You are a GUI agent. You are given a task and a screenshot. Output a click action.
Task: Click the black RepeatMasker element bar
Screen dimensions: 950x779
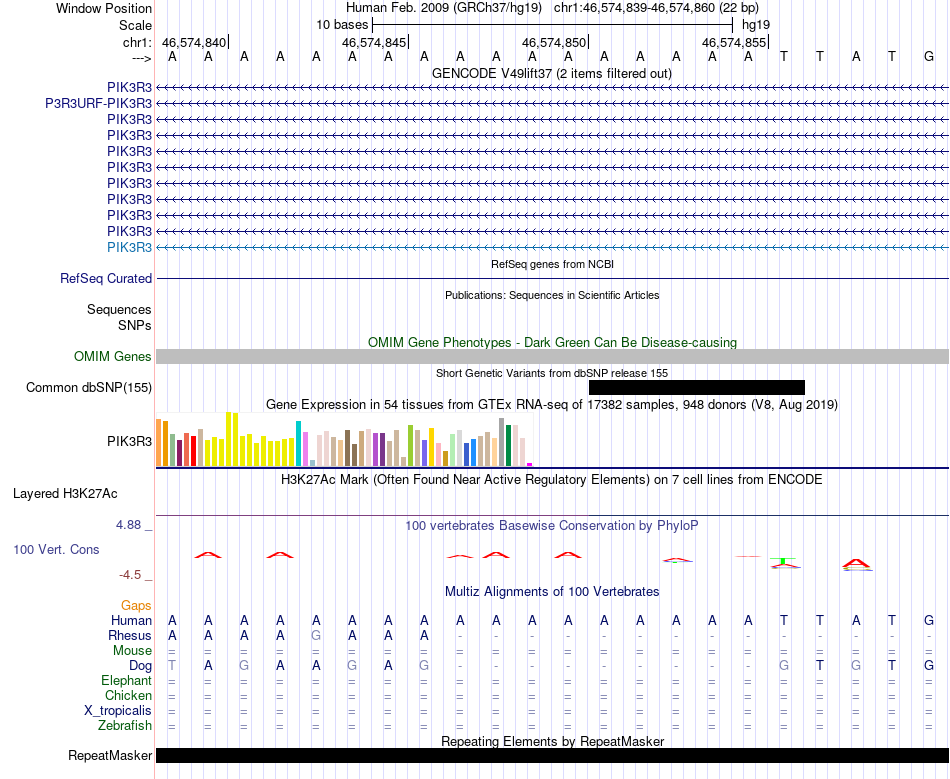(553, 755)
